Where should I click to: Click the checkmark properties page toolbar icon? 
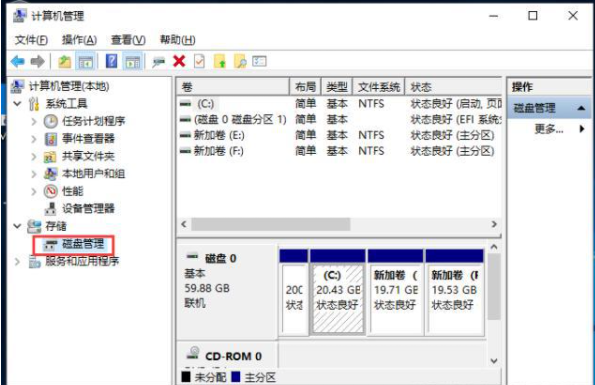click(199, 61)
